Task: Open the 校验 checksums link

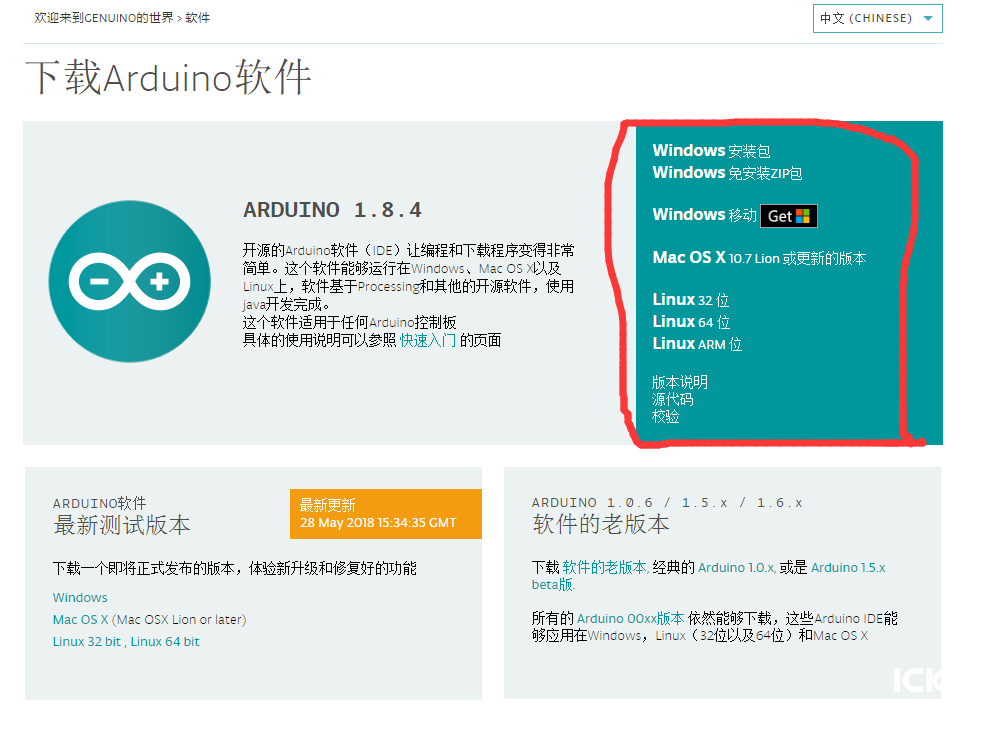Action: [x=666, y=416]
